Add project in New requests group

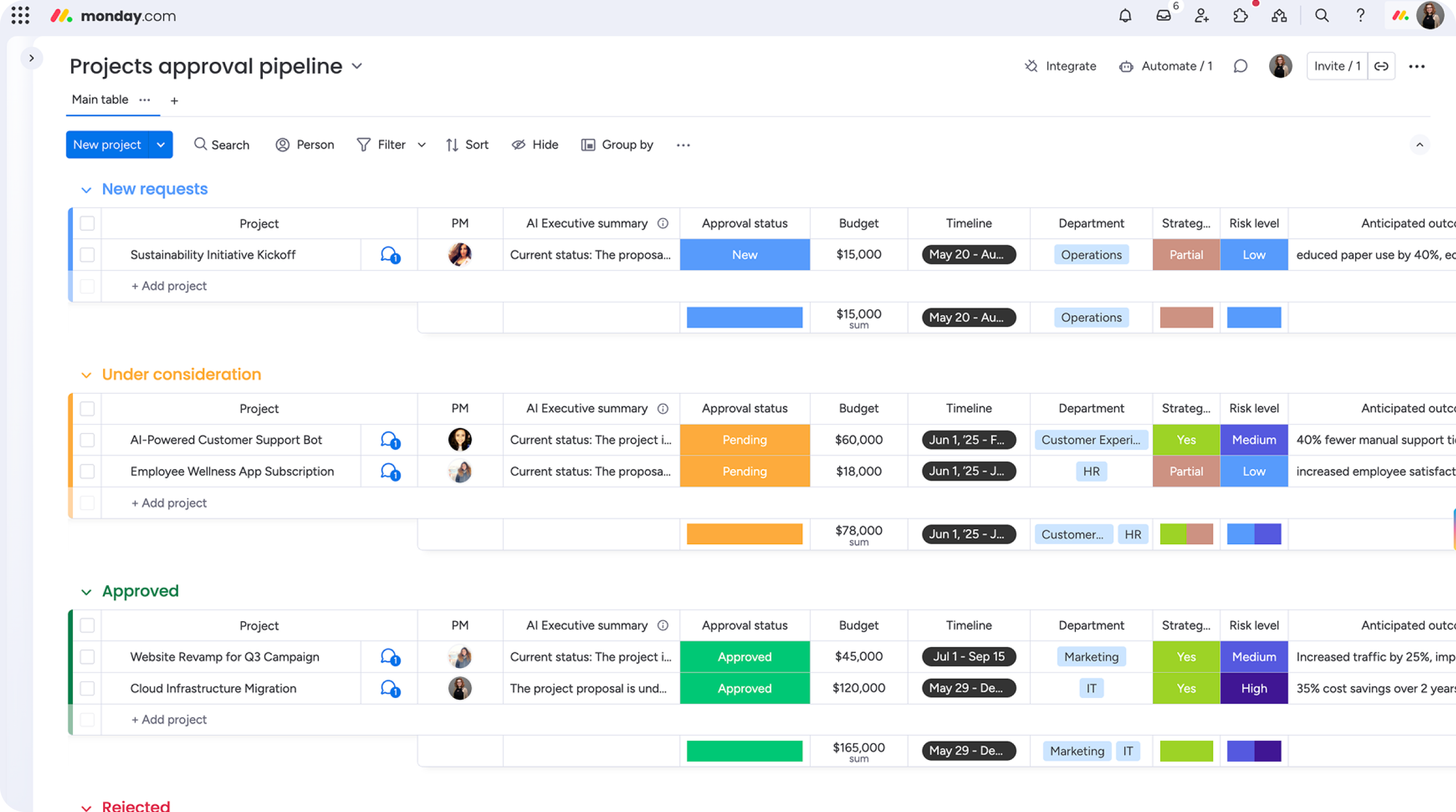(x=169, y=286)
